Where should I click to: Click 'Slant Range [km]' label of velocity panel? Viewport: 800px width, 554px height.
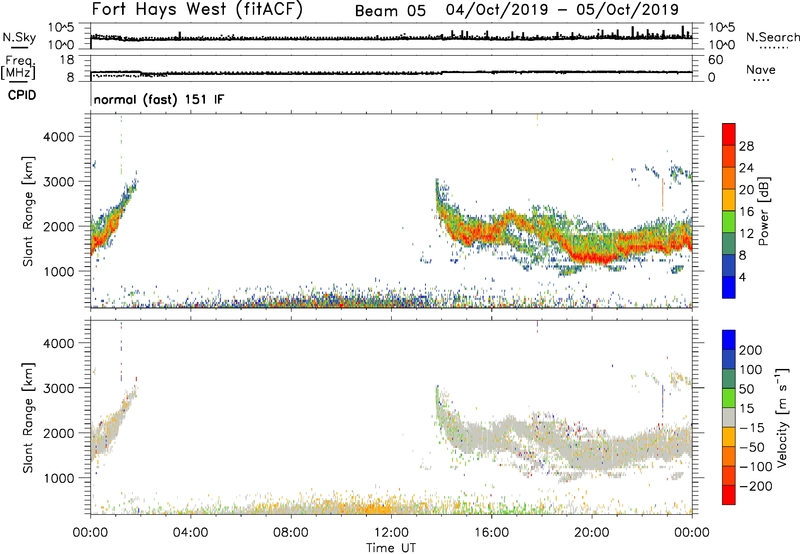coord(28,418)
